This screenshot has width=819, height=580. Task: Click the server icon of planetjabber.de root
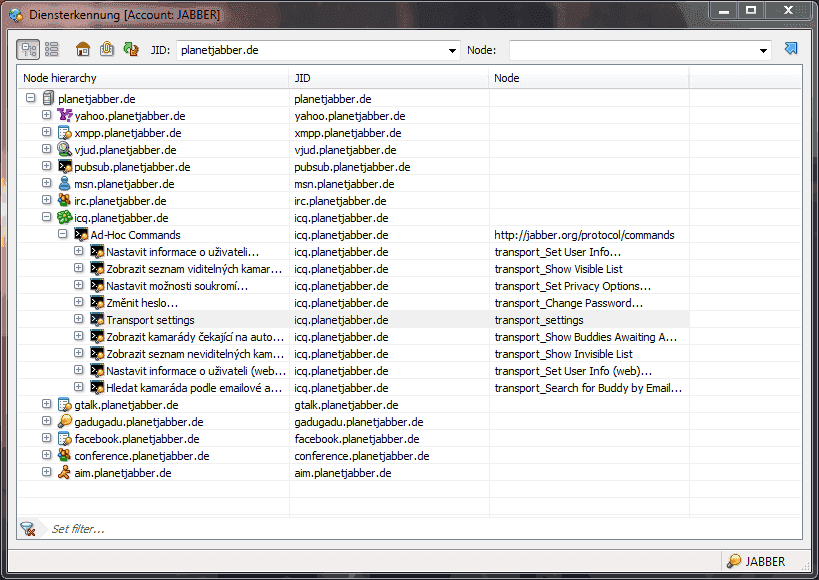coord(48,98)
